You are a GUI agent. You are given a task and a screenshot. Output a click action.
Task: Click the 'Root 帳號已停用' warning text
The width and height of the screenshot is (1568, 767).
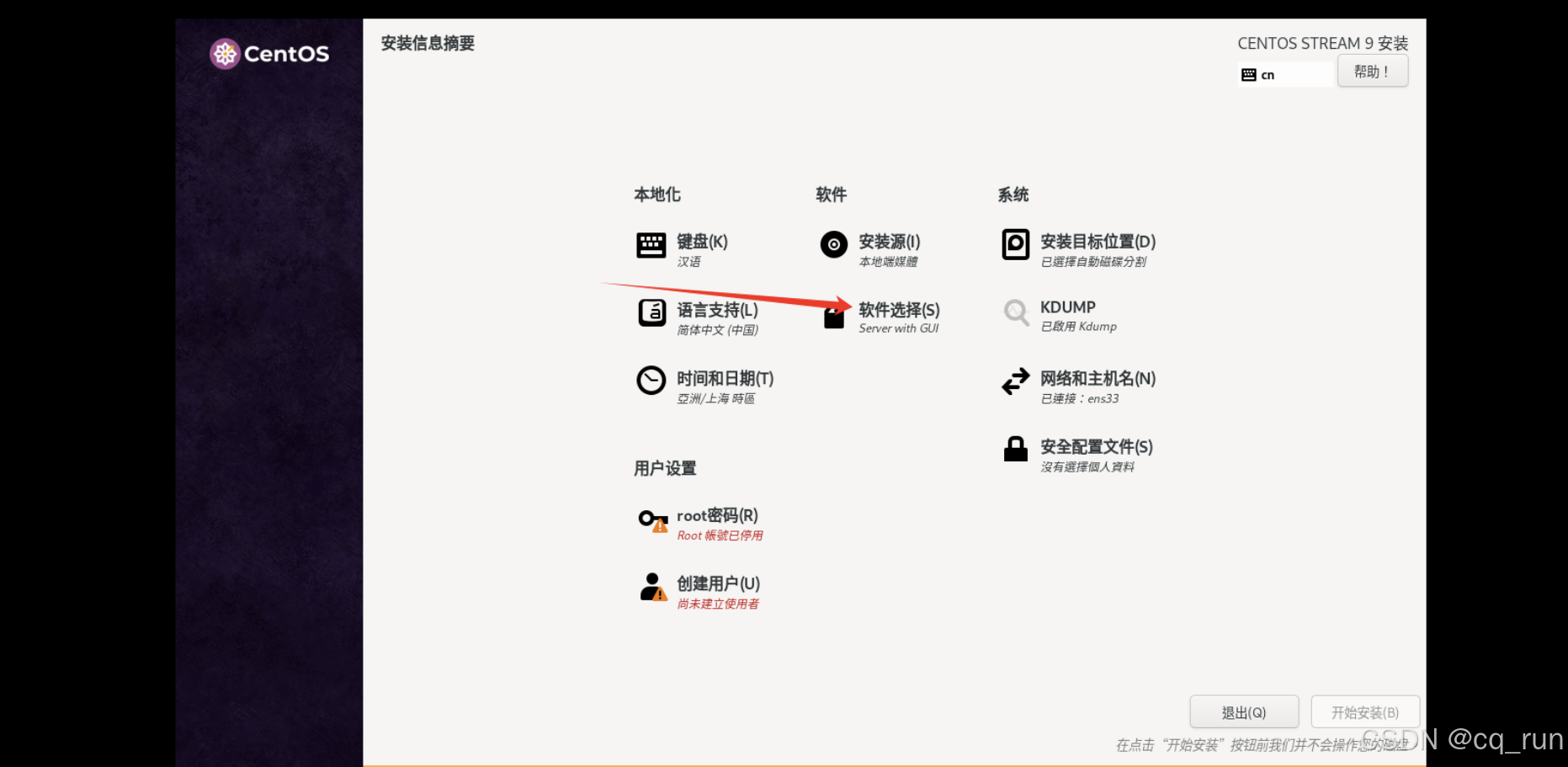(x=720, y=535)
